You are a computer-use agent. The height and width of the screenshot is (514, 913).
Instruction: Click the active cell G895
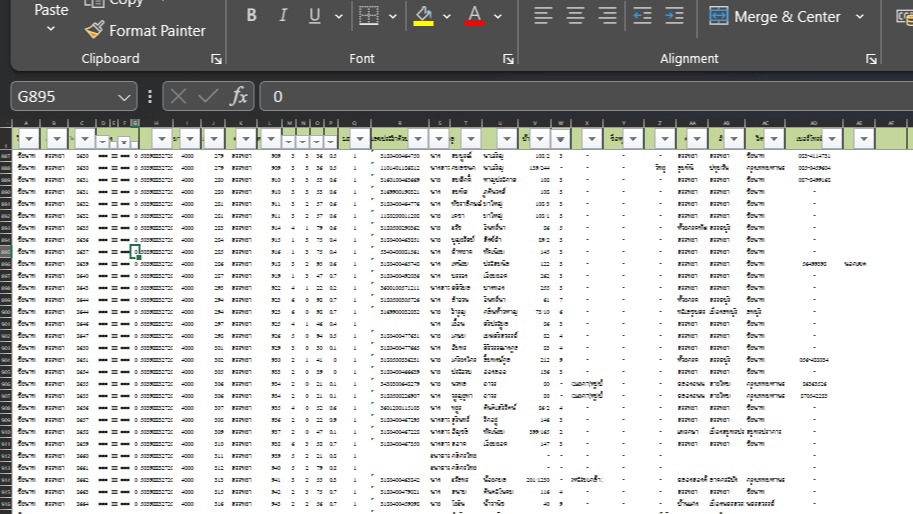coord(135,251)
